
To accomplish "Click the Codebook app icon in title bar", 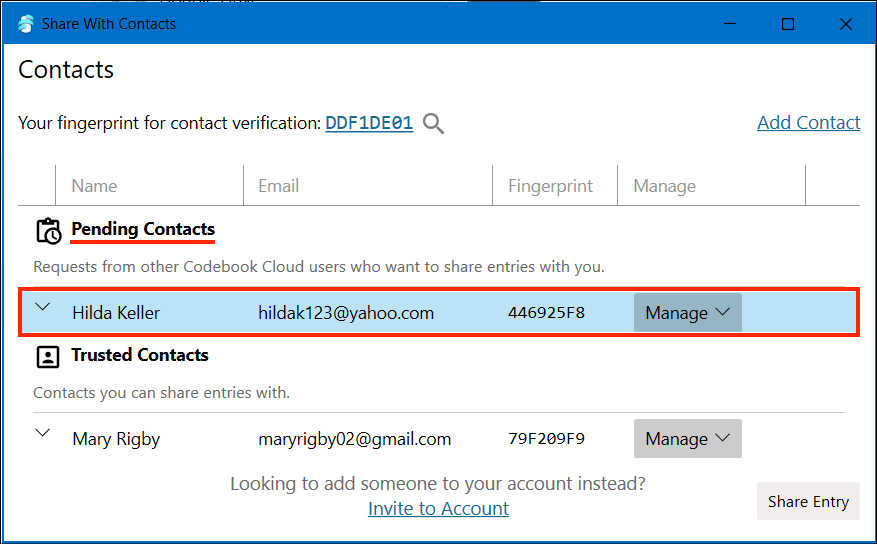I will (26, 24).
